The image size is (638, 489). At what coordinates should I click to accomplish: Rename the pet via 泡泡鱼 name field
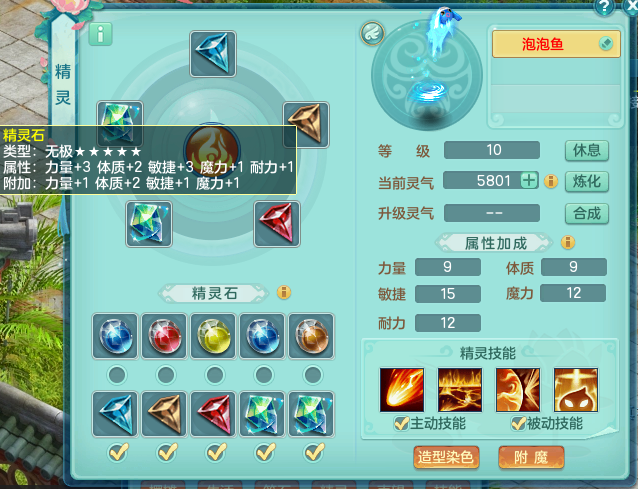(556, 44)
